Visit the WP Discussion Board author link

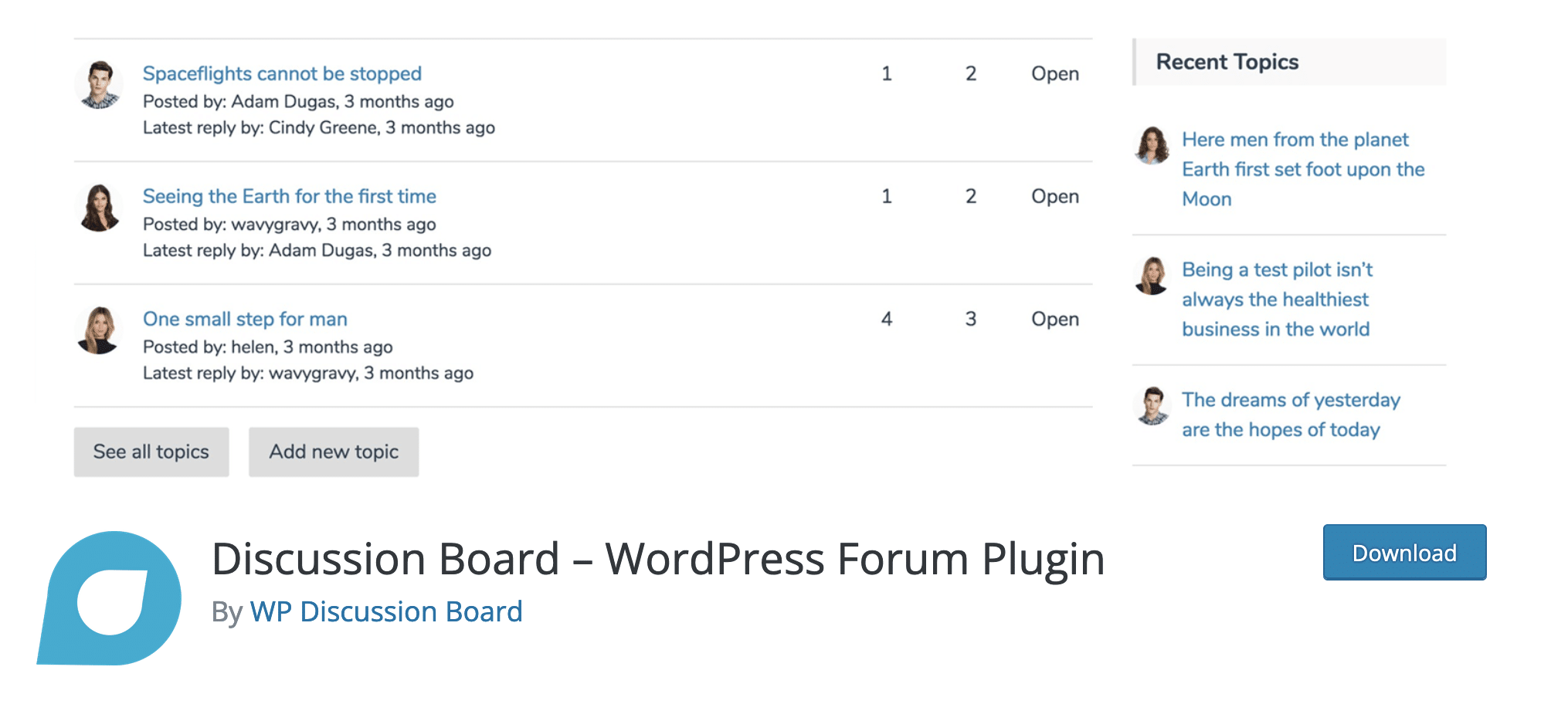pyautogui.click(x=386, y=611)
